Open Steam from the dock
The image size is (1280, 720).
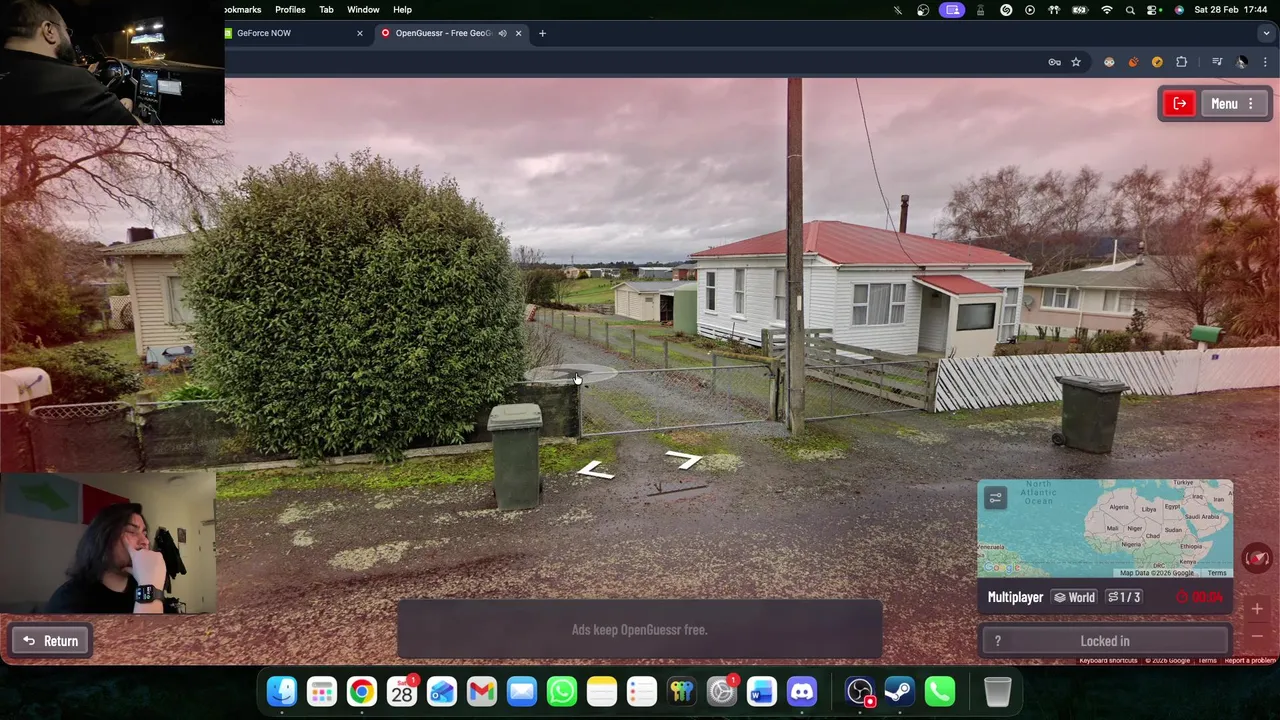click(899, 691)
